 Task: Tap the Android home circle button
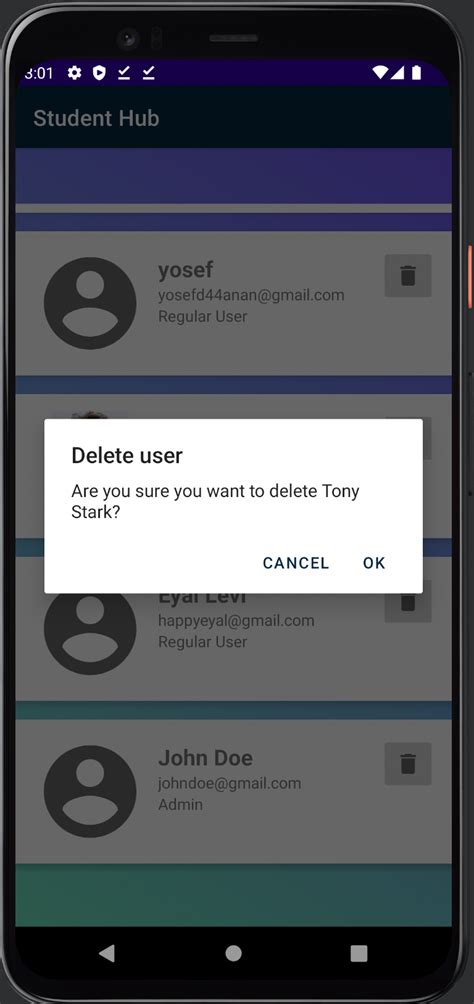coord(234,953)
